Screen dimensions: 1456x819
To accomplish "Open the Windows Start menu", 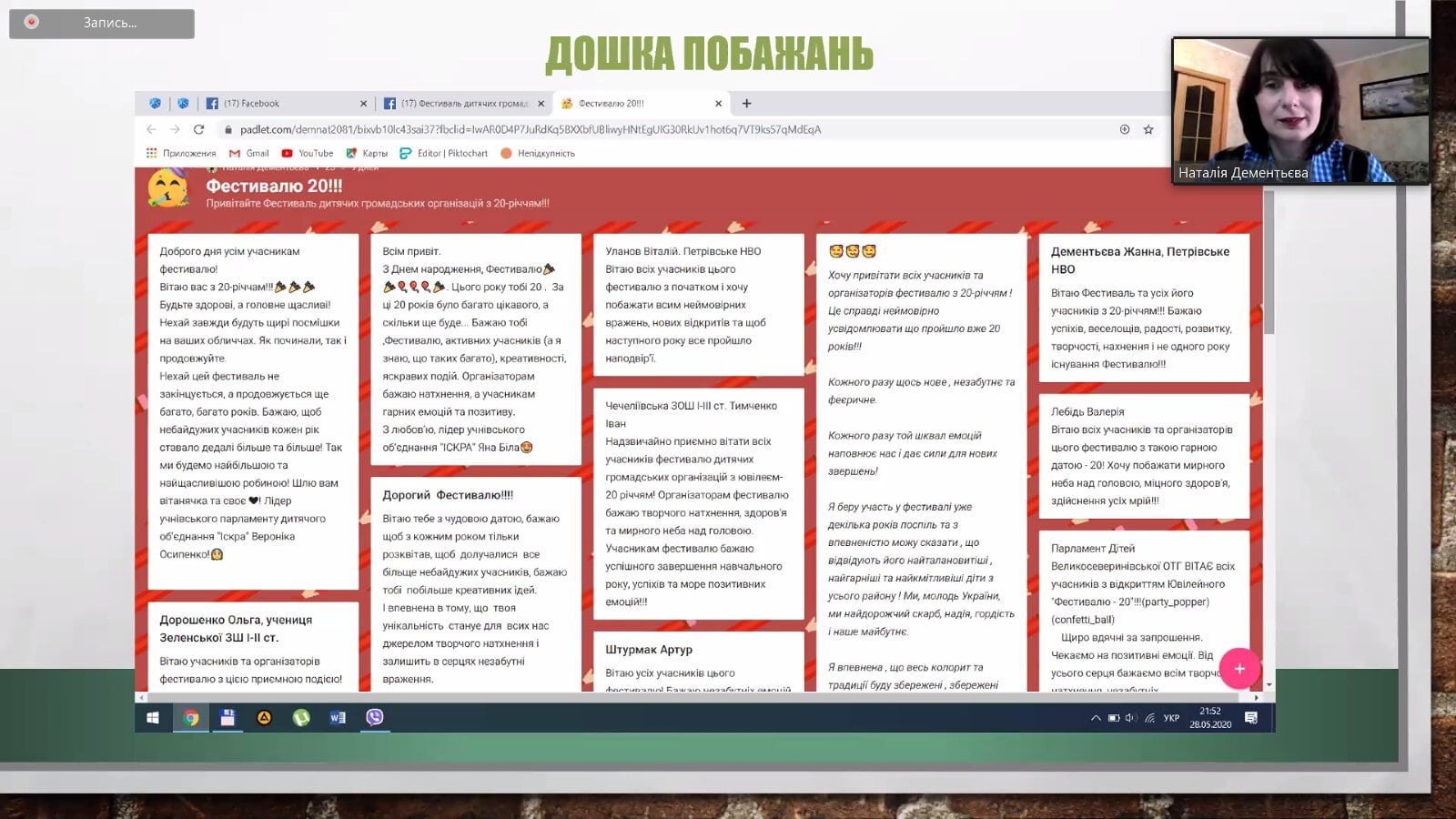I will [153, 717].
